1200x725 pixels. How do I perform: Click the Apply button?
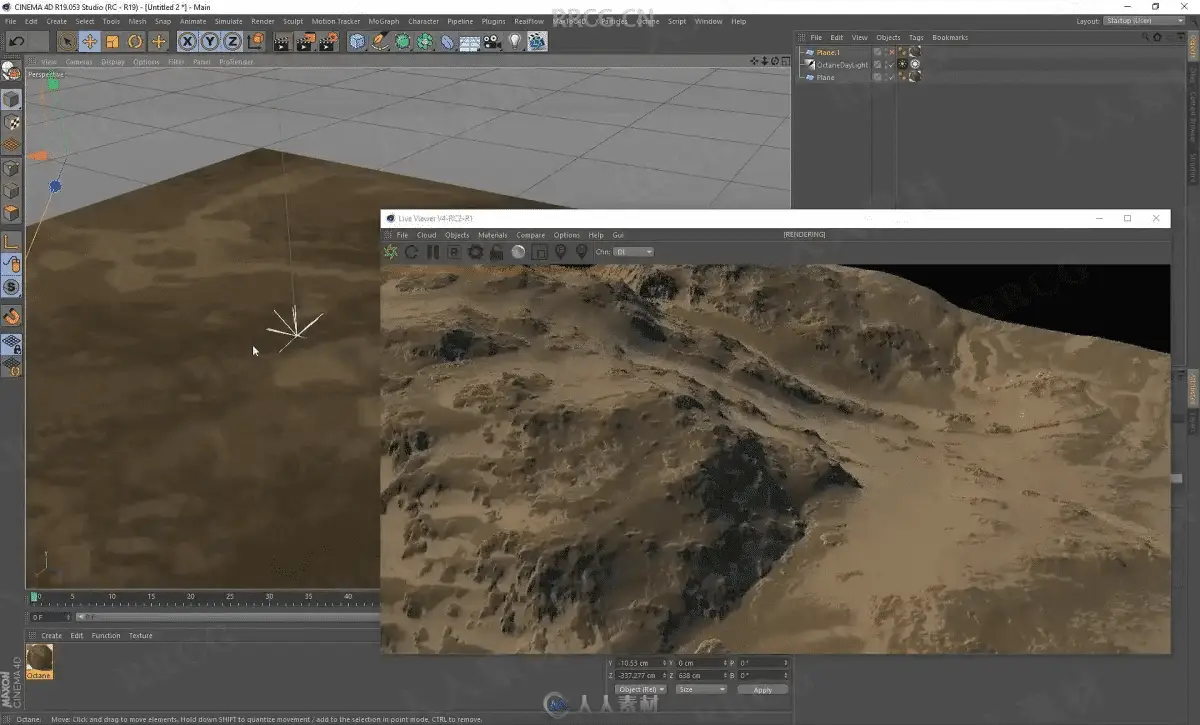tap(762, 690)
